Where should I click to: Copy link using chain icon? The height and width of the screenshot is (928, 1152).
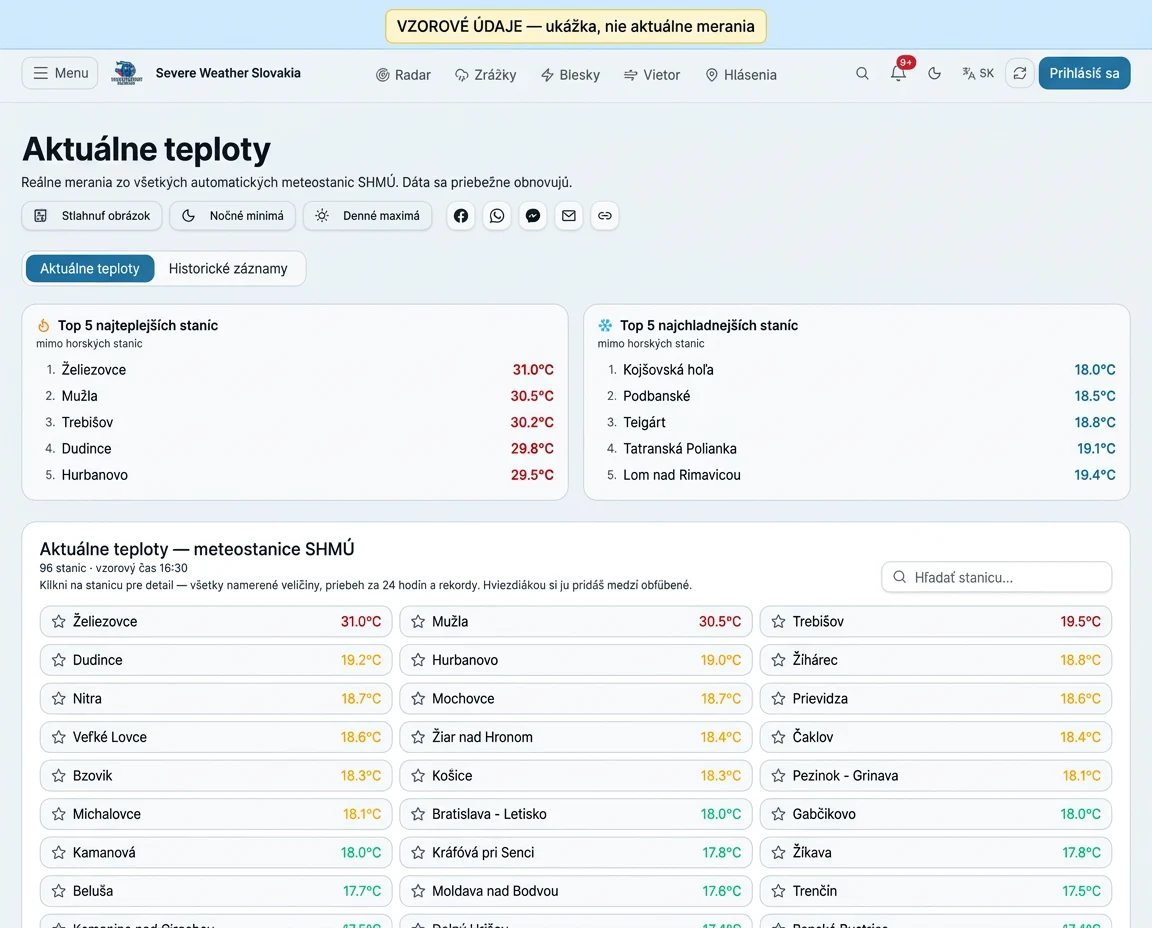point(605,215)
